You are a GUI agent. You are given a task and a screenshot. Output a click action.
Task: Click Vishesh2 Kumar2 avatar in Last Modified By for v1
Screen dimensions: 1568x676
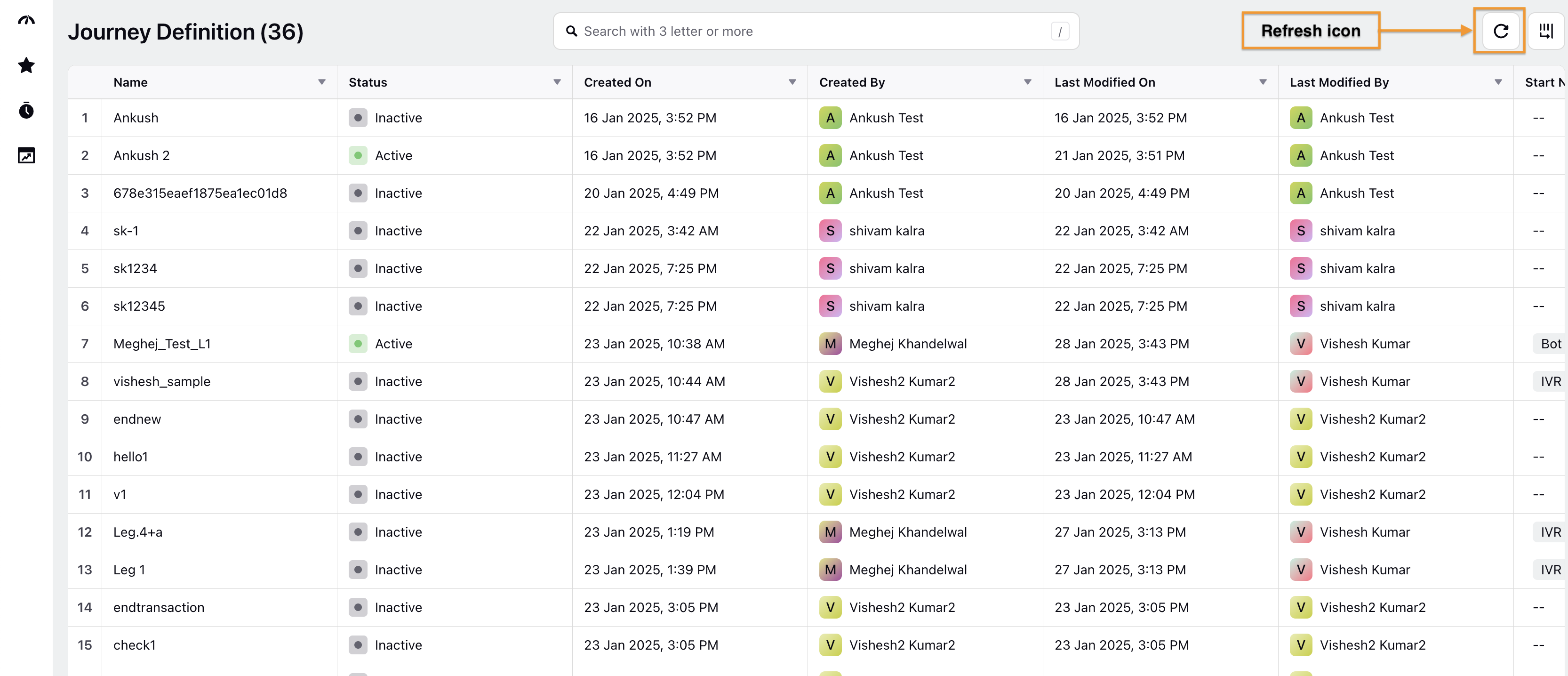(1300, 494)
